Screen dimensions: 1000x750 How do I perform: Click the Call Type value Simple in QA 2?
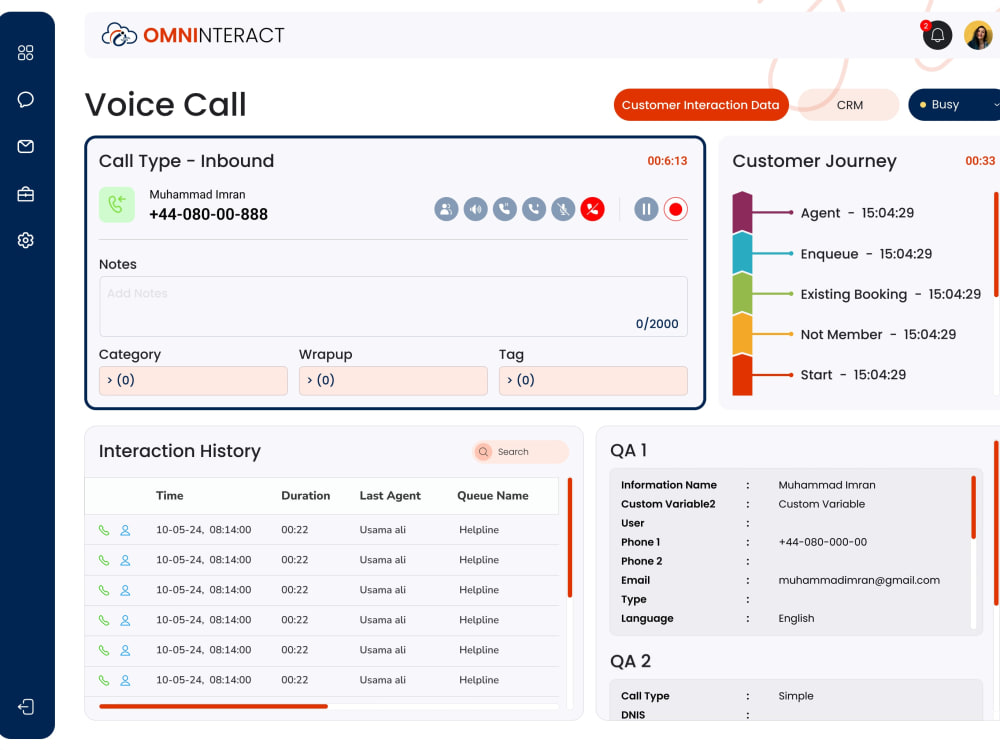click(x=795, y=696)
